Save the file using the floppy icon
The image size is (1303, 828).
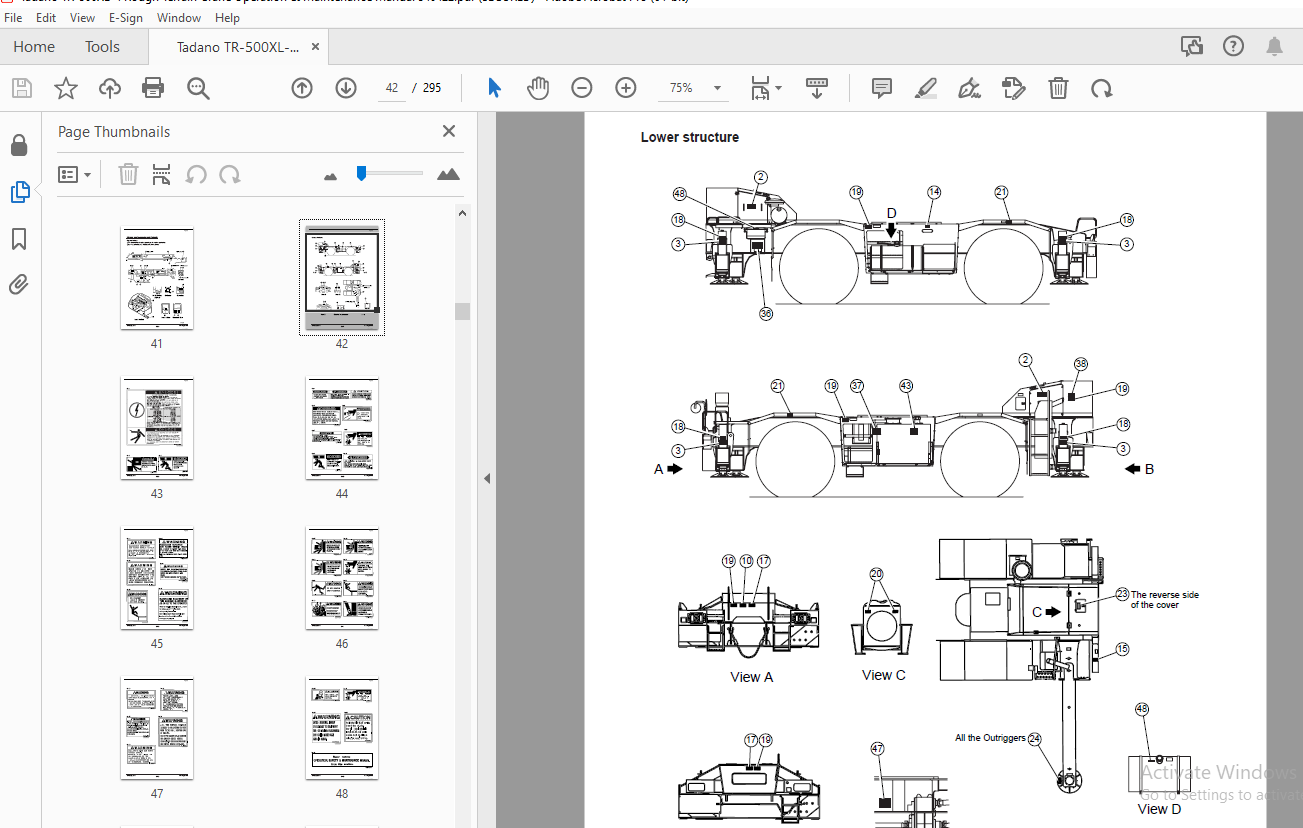point(22,88)
